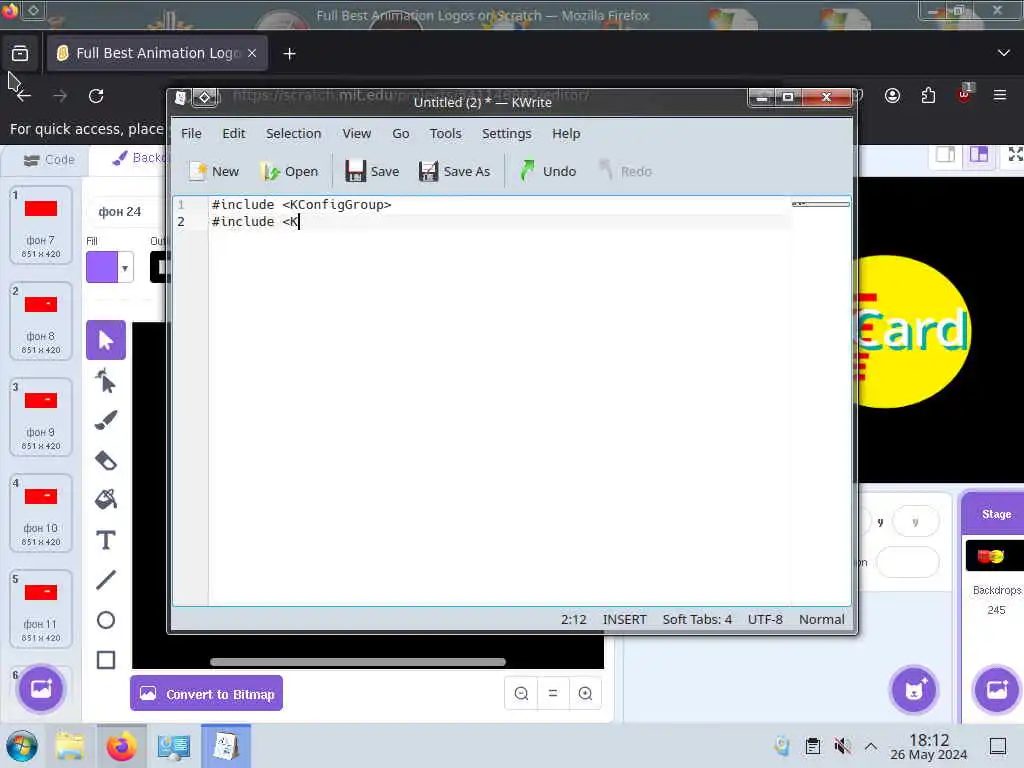Select backdrop thumbnail фон 11
Screen dimensions: 1024x768
40,609
